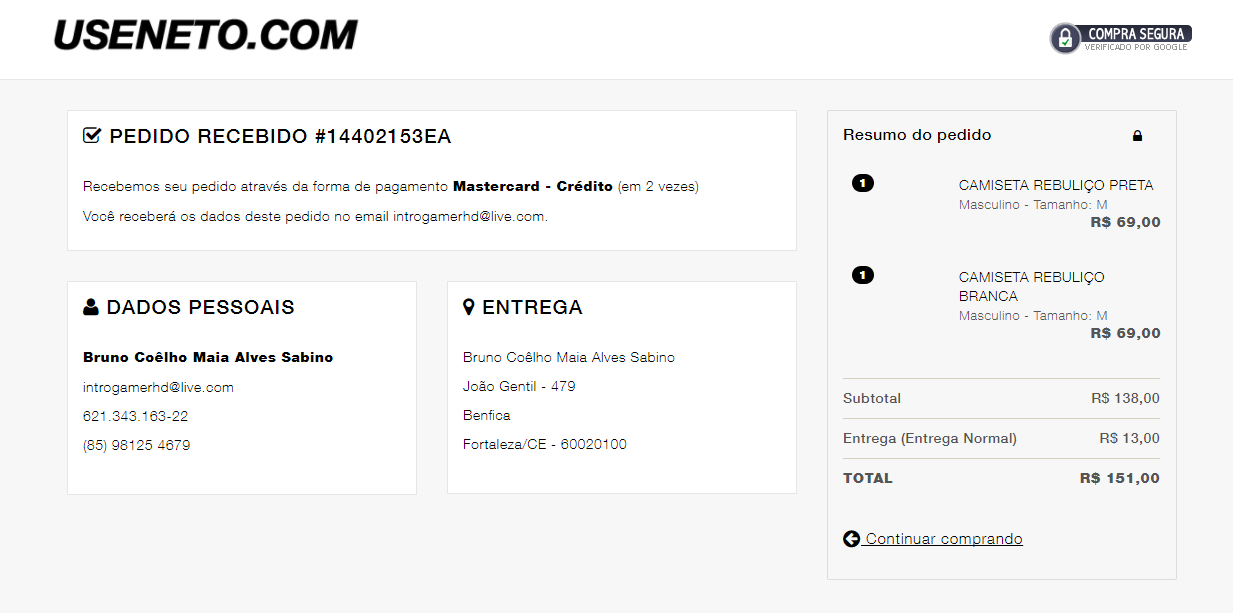Click the map pin icon next to Entrega
Viewport: 1233px width, 613px height.
(x=469, y=307)
